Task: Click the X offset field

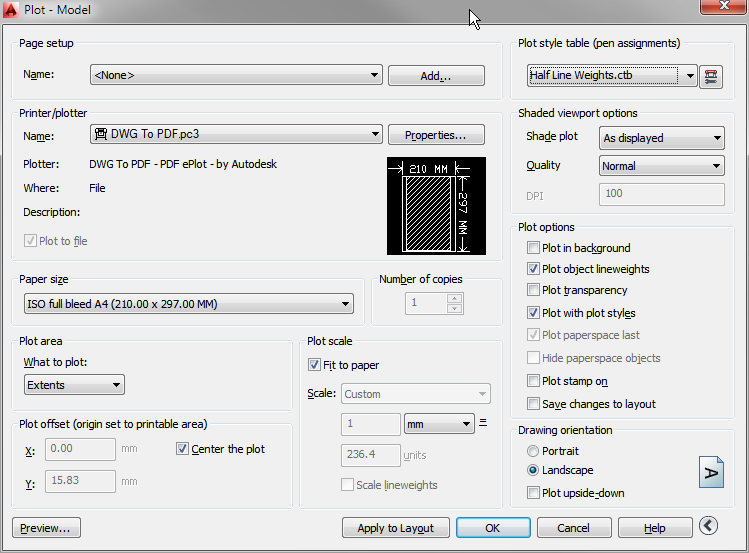Action: [80, 449]
